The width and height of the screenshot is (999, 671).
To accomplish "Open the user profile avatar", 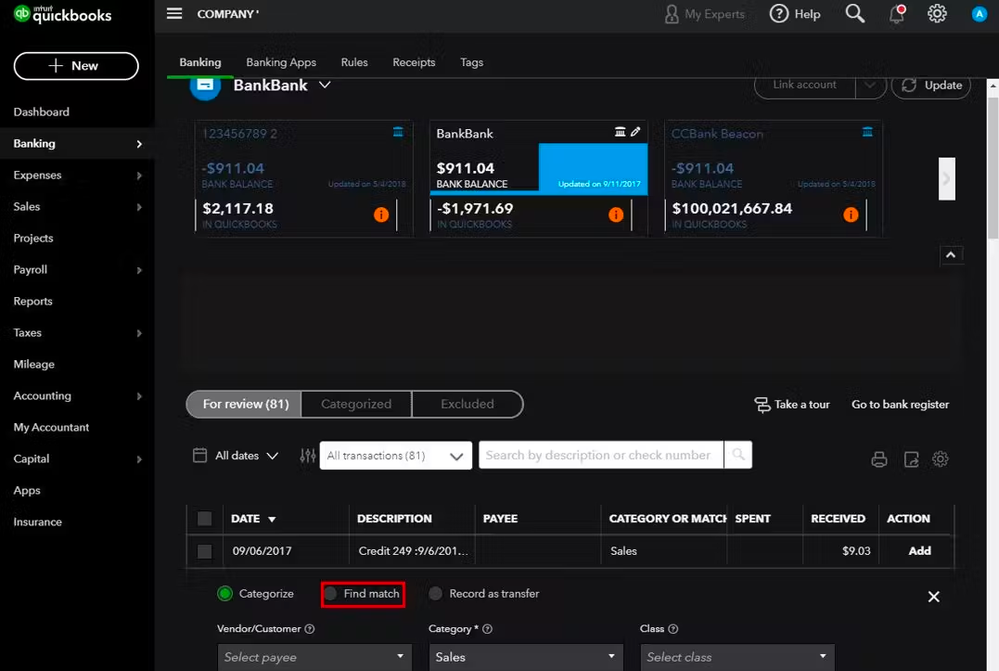I will coord(979,14).
